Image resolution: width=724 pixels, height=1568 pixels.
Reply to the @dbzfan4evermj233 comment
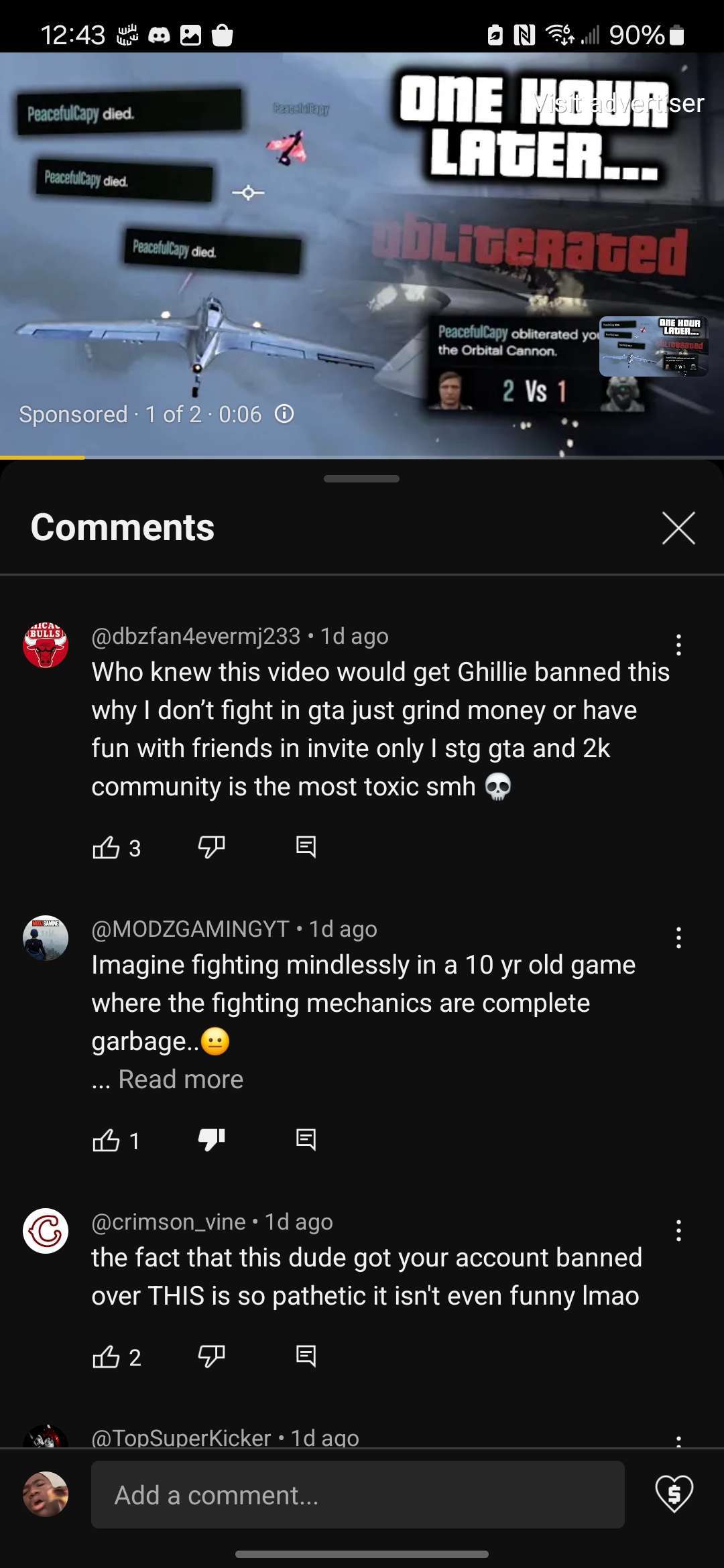[x=306, y=848]
